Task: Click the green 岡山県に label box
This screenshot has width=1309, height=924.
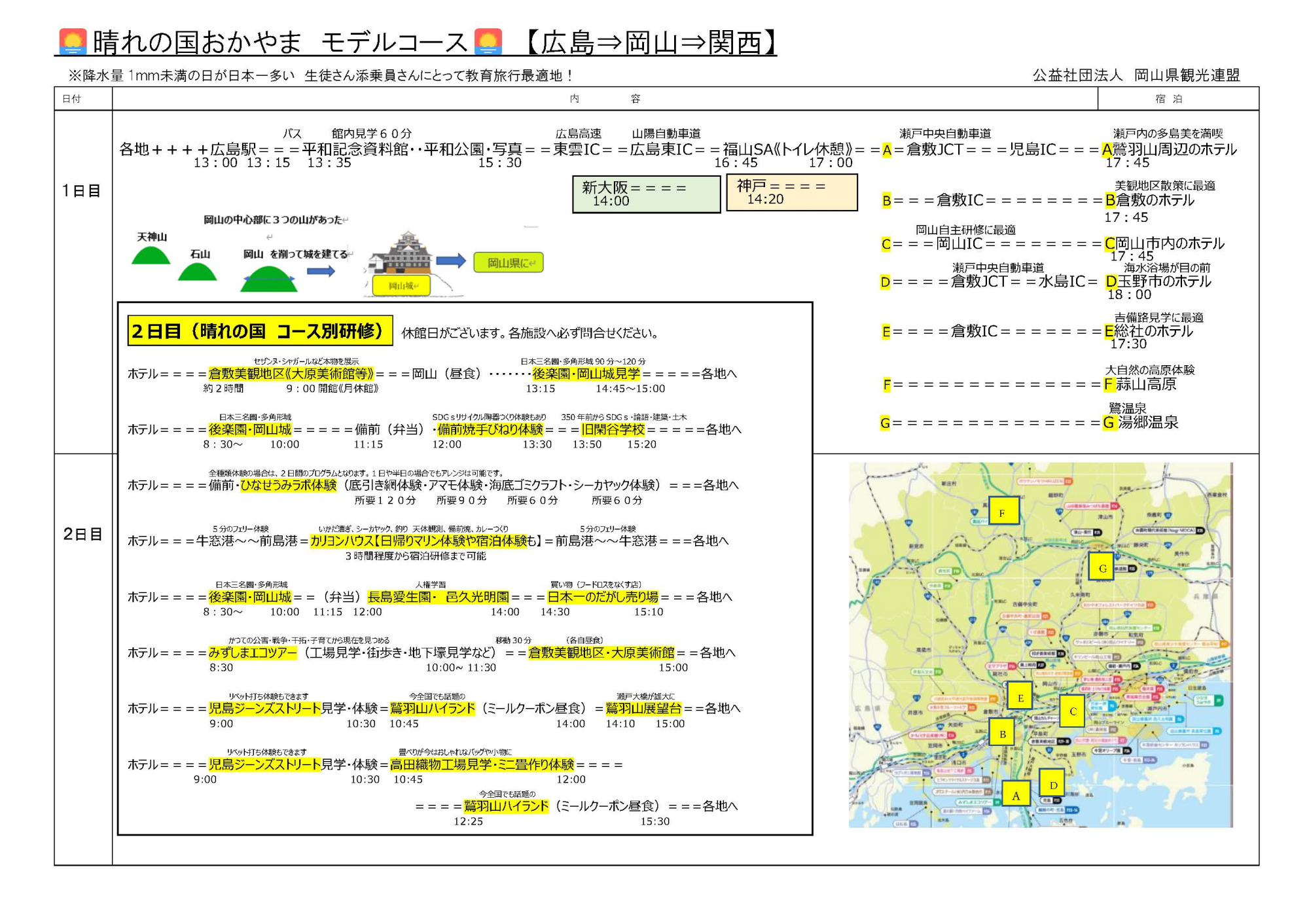Action: coord(509,262)
